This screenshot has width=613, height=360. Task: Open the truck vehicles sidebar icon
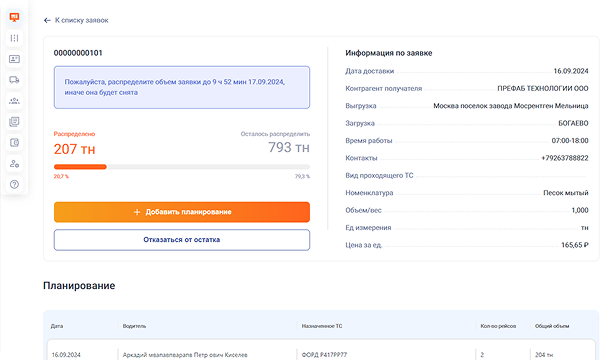tap(14, 80)
